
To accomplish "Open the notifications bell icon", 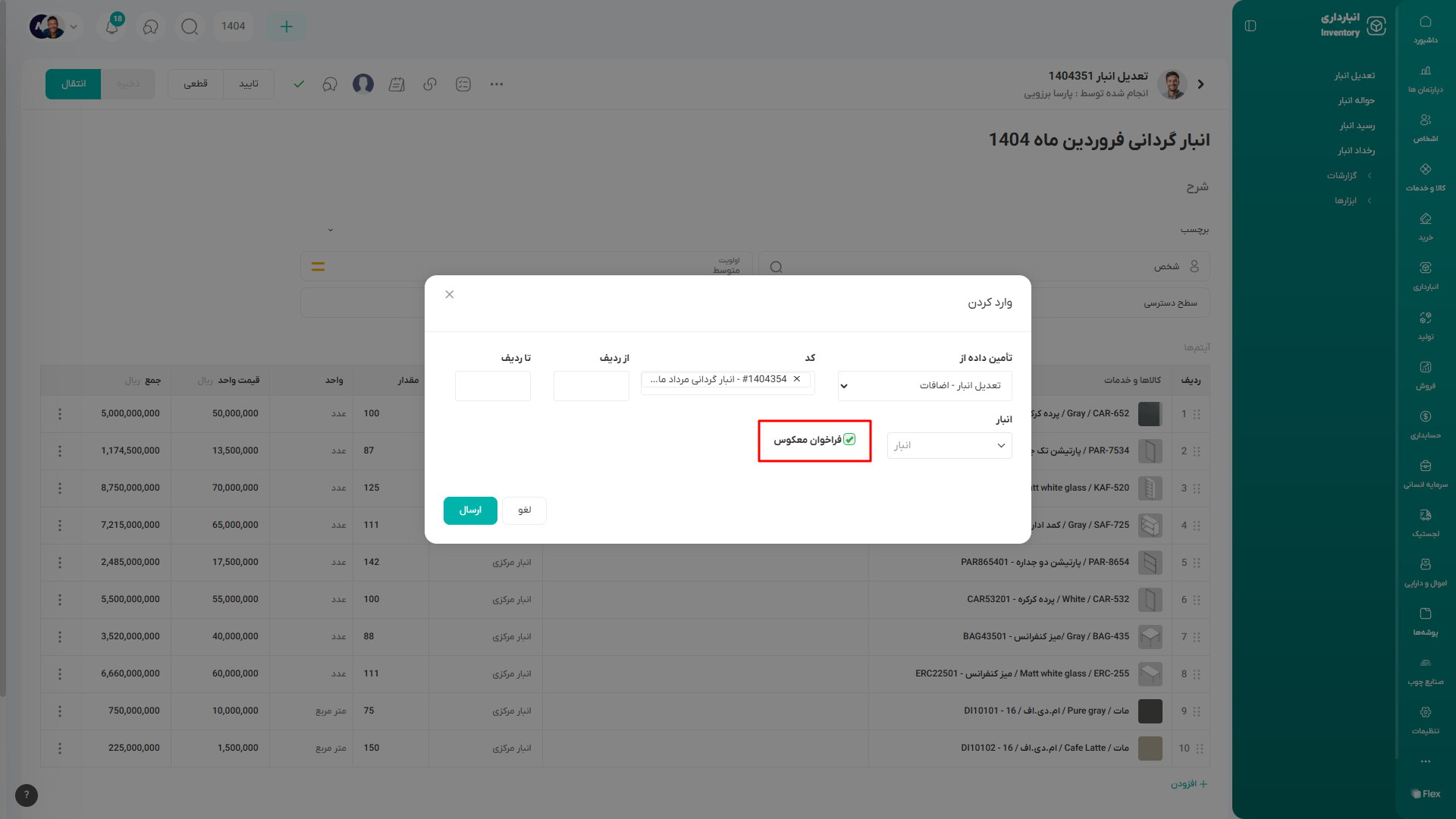I will coord(112,27).
